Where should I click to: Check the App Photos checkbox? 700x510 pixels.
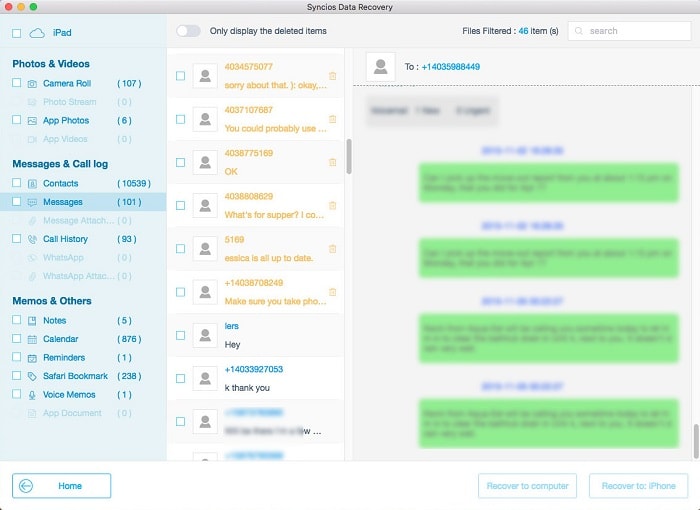click(x=17, y=120)
